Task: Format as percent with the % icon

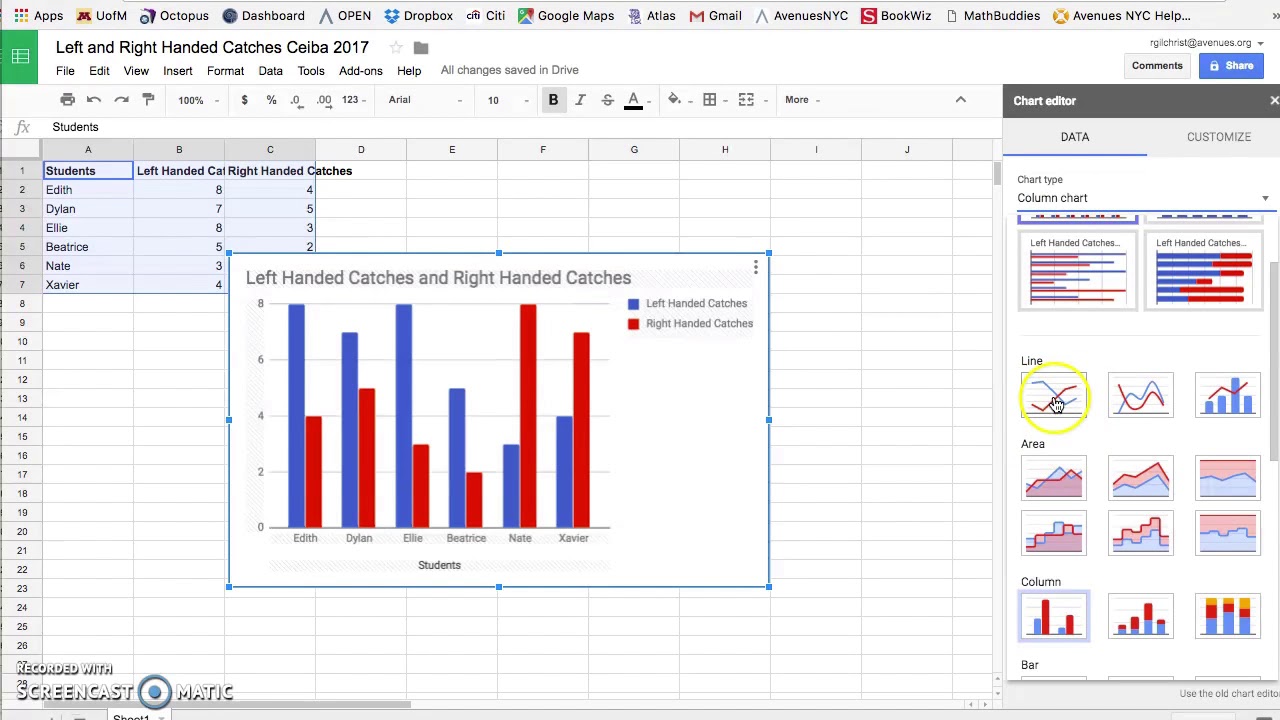Action: point(271,100)
